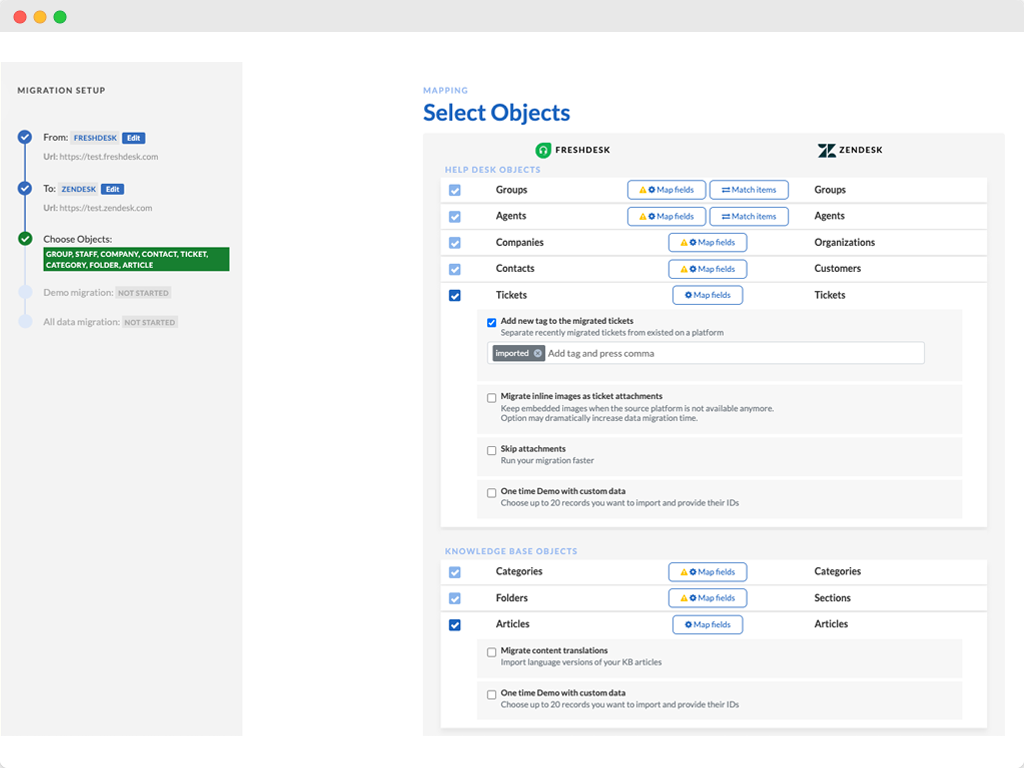Image resolution: width=1024 pixels, height=768 pixels.
Task: Click the Choose Objects step label
Action: [x=78, y=239]
